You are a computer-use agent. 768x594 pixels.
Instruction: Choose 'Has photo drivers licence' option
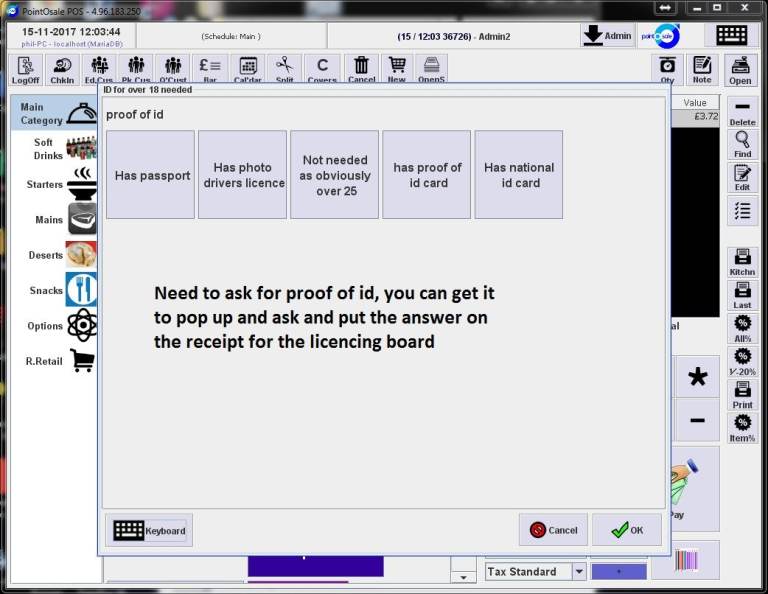(243, 175)
